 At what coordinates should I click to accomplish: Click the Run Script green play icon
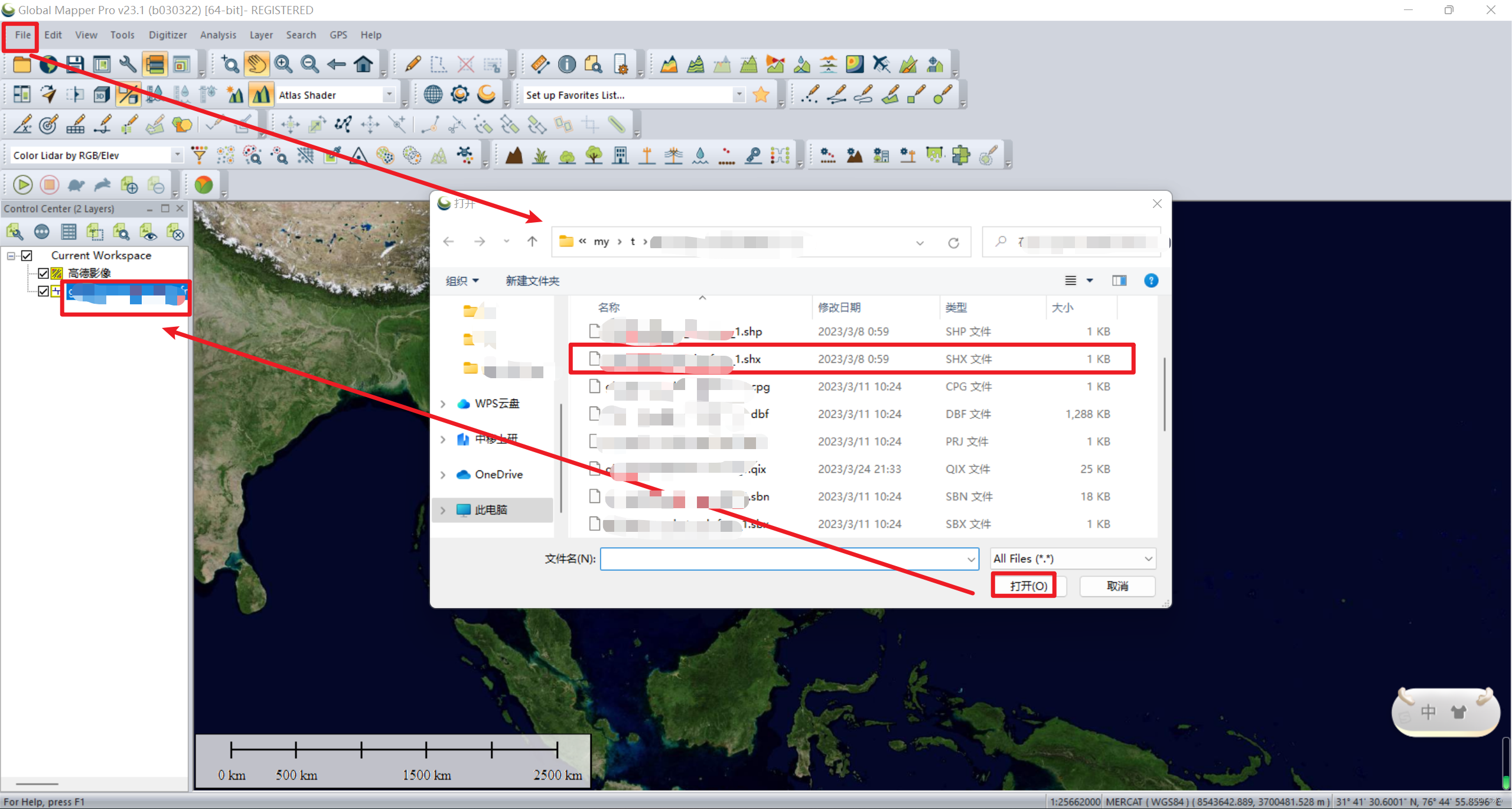[x=22, y=185]
